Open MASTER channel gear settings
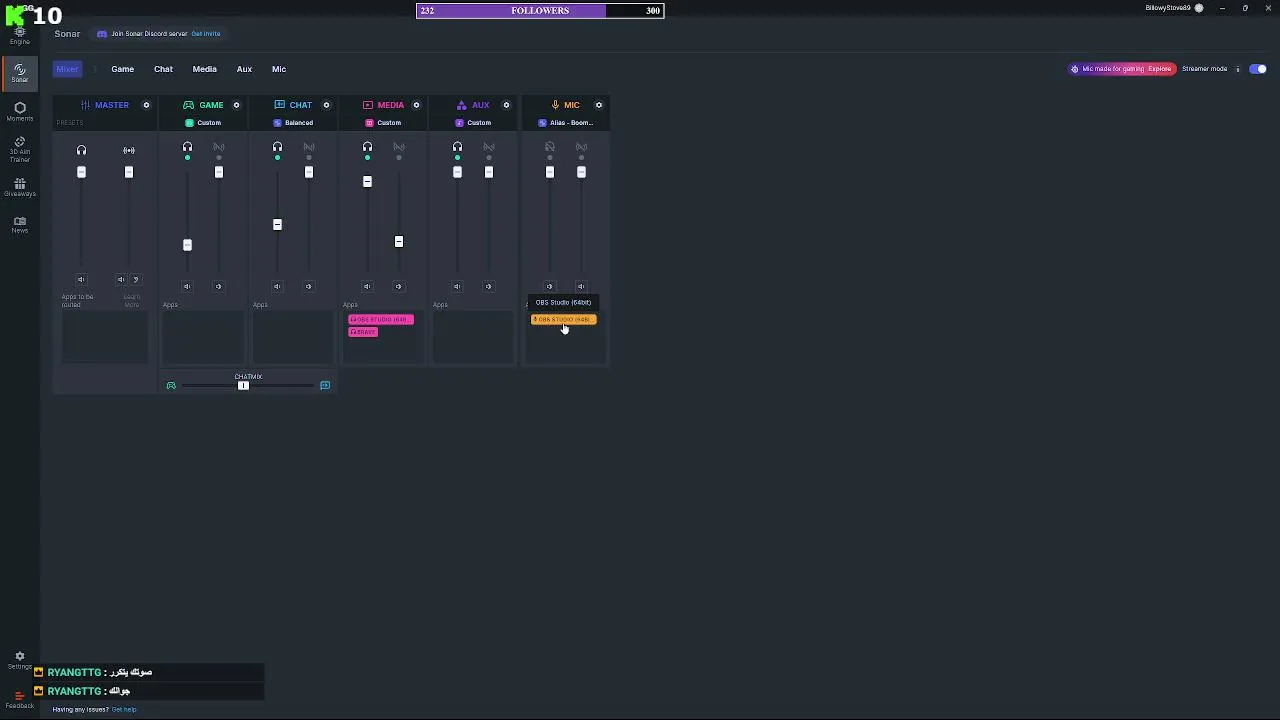This screenshot has width=1280, height=720. point(146,105)
